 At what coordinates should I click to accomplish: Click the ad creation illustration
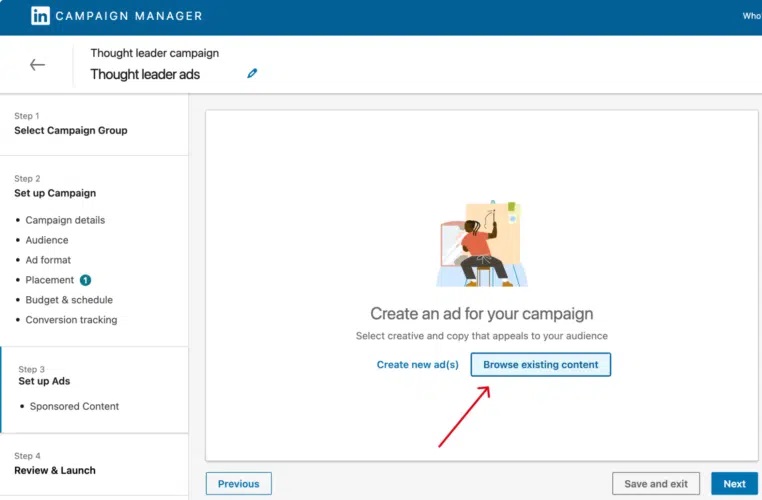tap(481, 243)
